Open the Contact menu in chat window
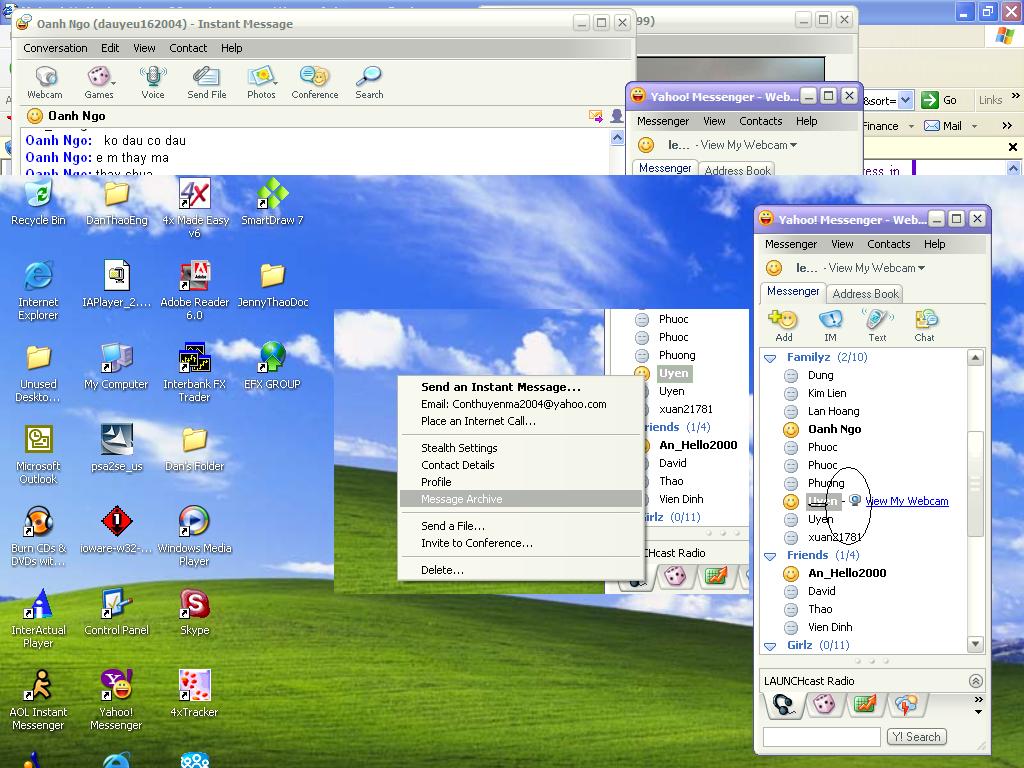The width and height of the screenshot is (1024, 768). coord(188,48)
